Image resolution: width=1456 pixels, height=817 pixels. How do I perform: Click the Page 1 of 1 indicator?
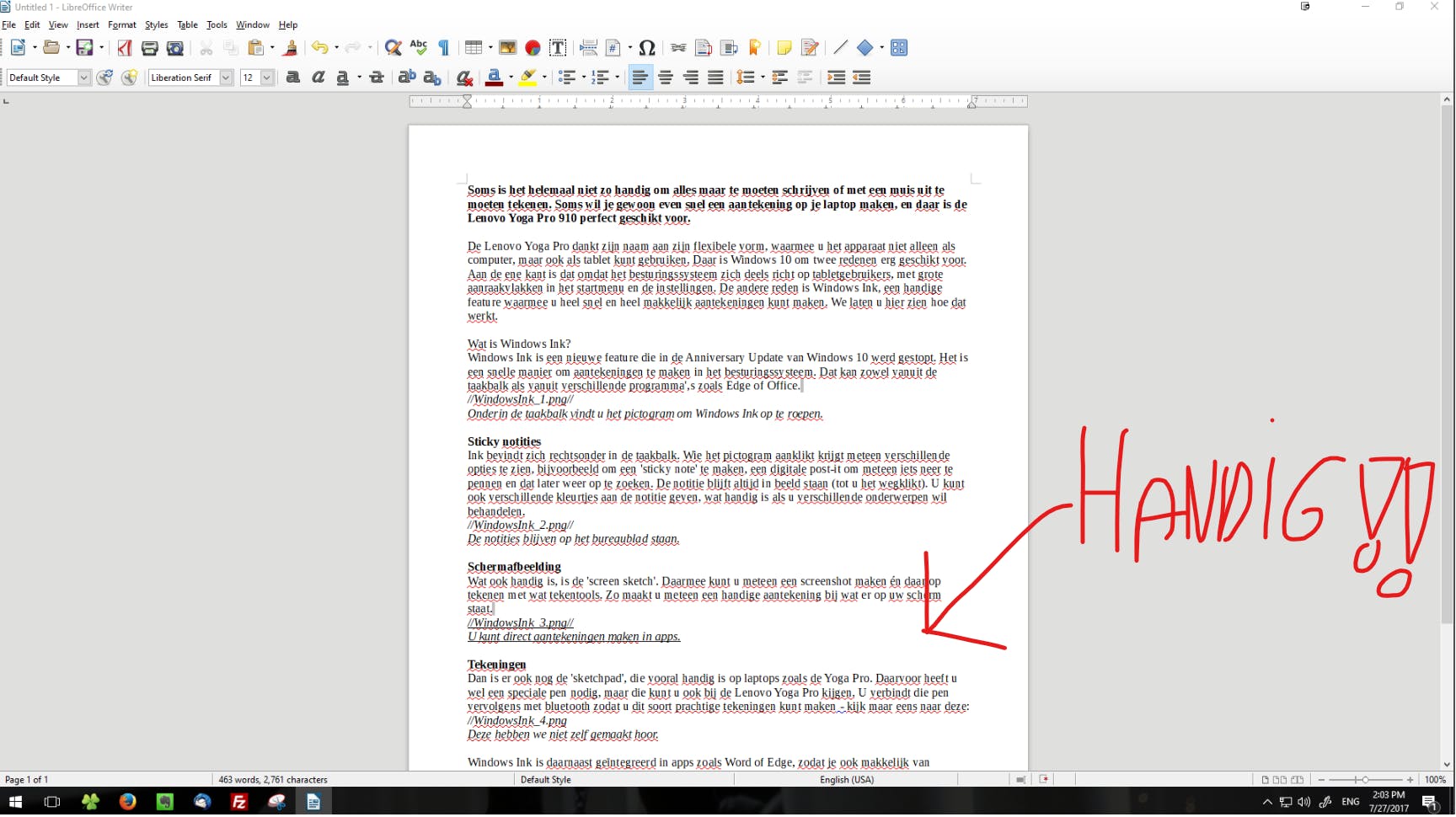[27, 781]
